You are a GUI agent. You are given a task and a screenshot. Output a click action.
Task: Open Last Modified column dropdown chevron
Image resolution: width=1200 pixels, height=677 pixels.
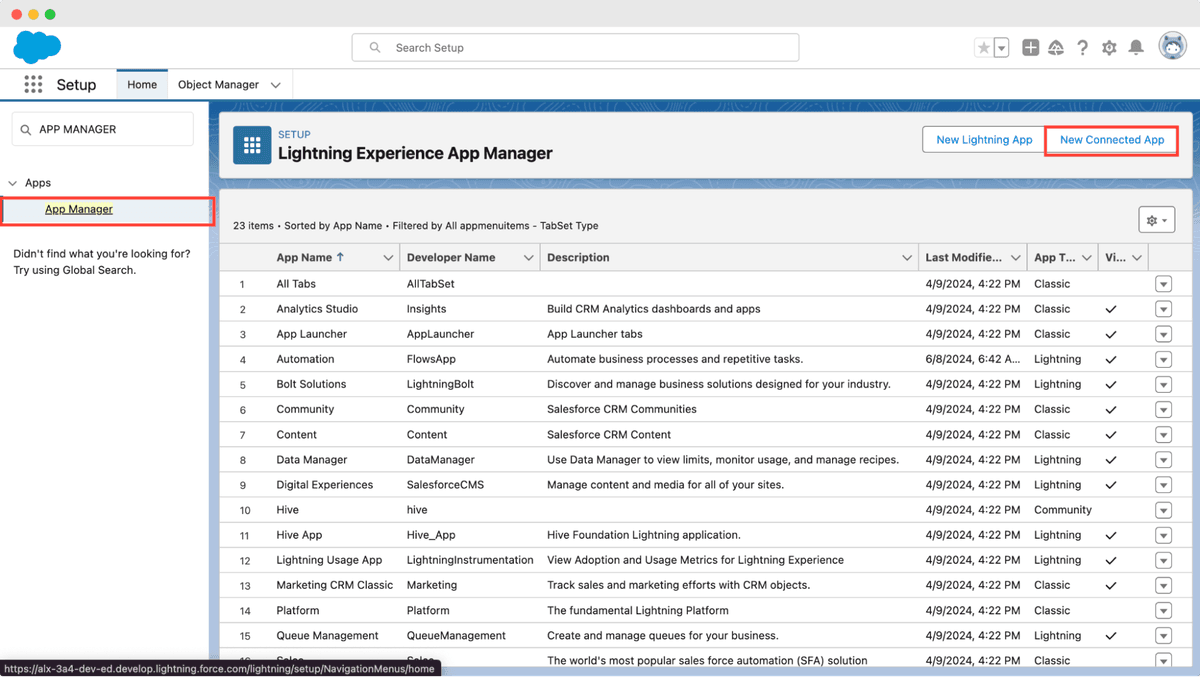(1016, 258)
